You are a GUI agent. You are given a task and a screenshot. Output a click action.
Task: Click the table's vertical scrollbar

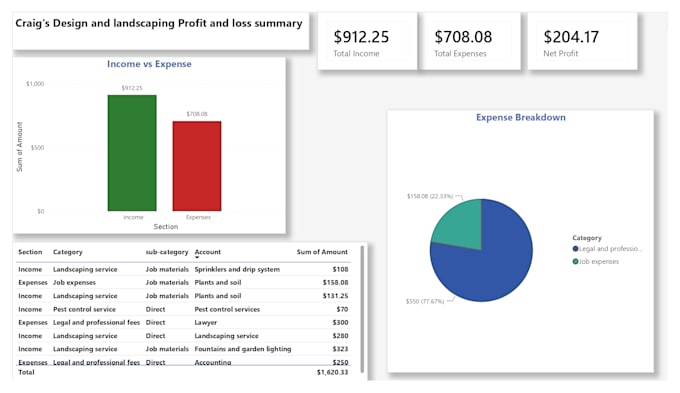(x=363, y=309)
